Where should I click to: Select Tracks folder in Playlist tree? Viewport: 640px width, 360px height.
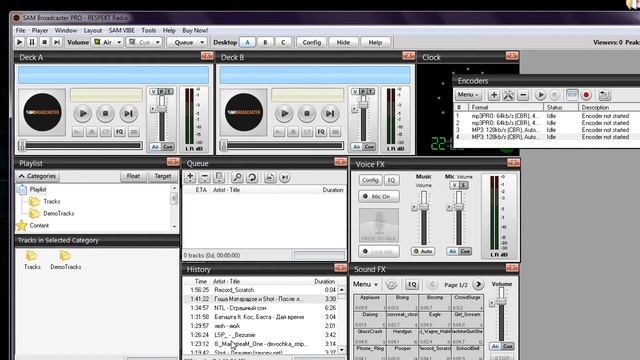52,201
